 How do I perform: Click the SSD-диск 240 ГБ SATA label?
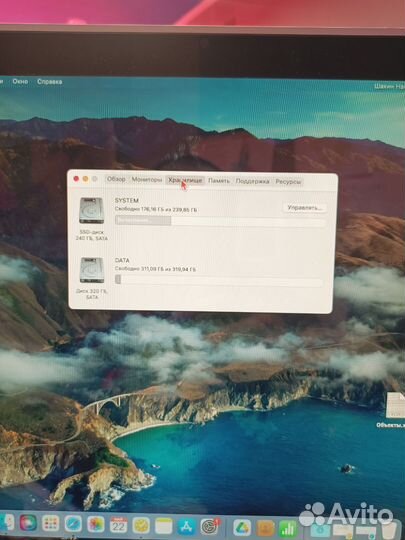(x=92, y=235)
